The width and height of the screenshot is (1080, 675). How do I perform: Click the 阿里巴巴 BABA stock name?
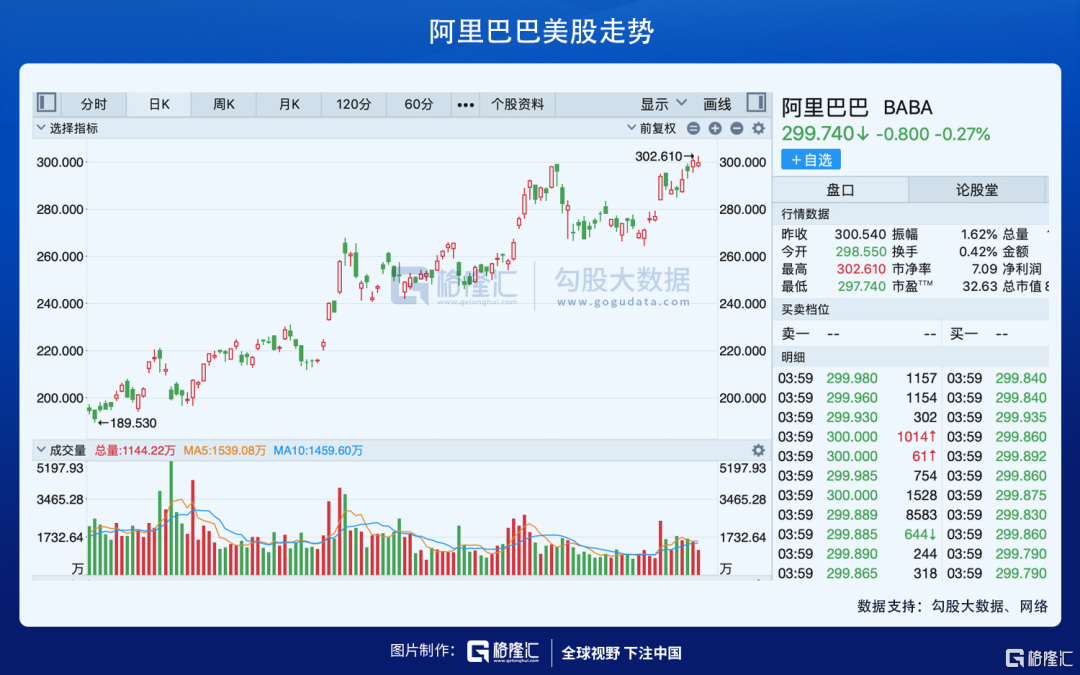tap(857, 107)
